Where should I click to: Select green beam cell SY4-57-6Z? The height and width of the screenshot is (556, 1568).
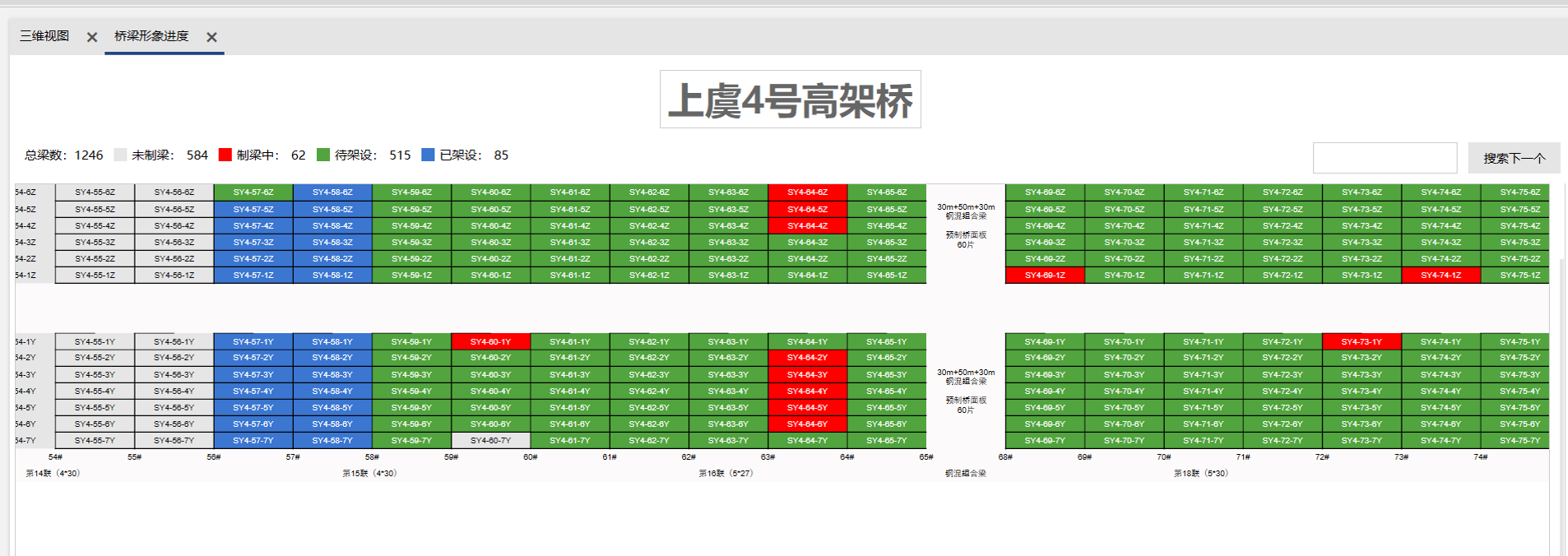253,192
